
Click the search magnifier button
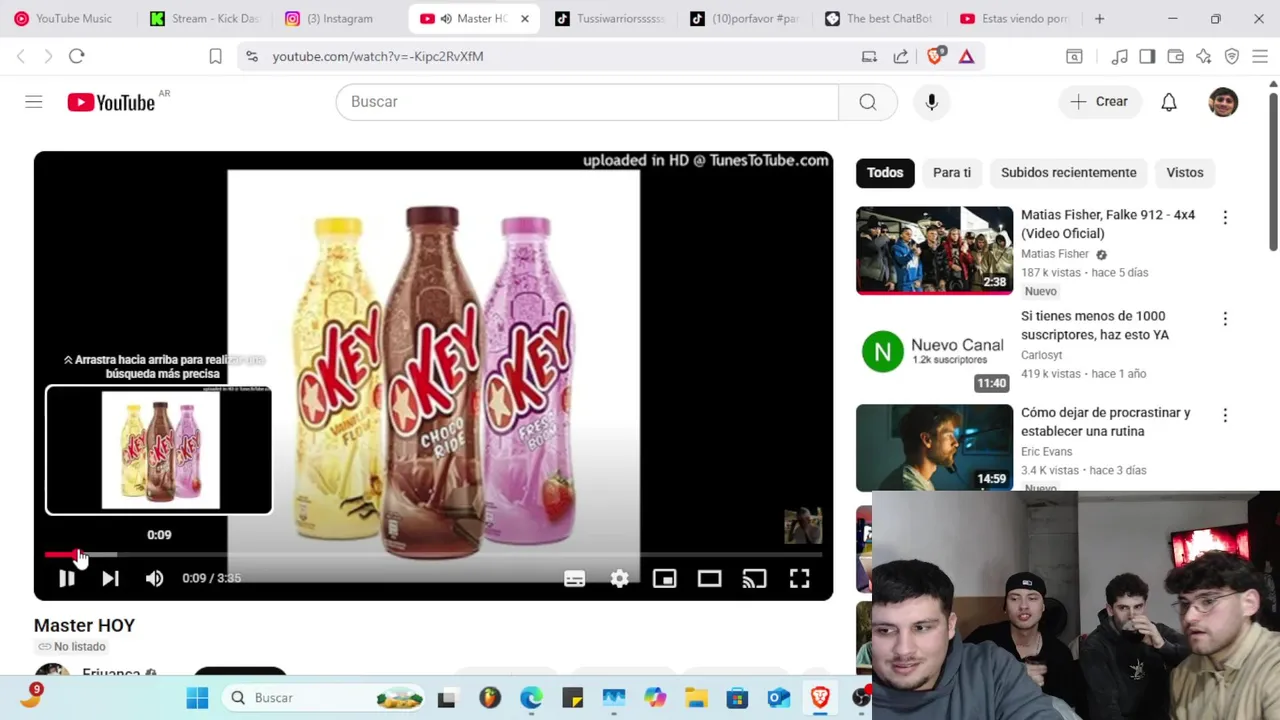867,102
